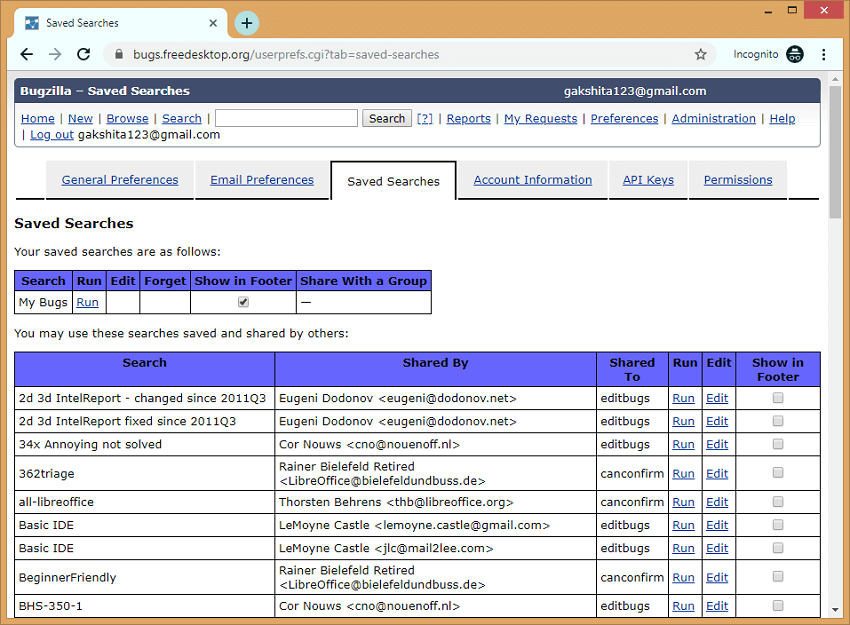The height and width of the screenshot is (625, 850).
Task: Select the 'canconfirm' cell in 362triage row
Action: (632, 474)
